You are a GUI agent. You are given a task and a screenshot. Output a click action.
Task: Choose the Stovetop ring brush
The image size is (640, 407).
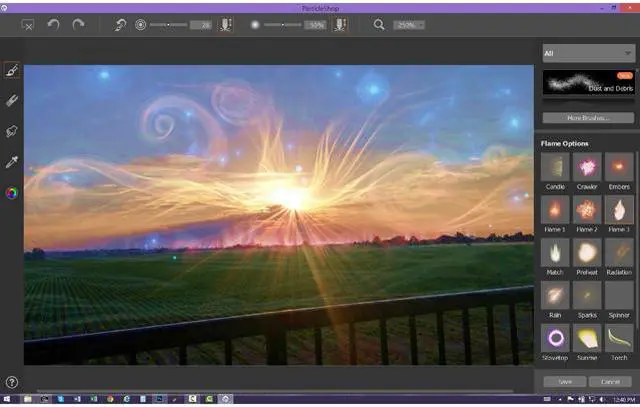(x=555, y=338)
